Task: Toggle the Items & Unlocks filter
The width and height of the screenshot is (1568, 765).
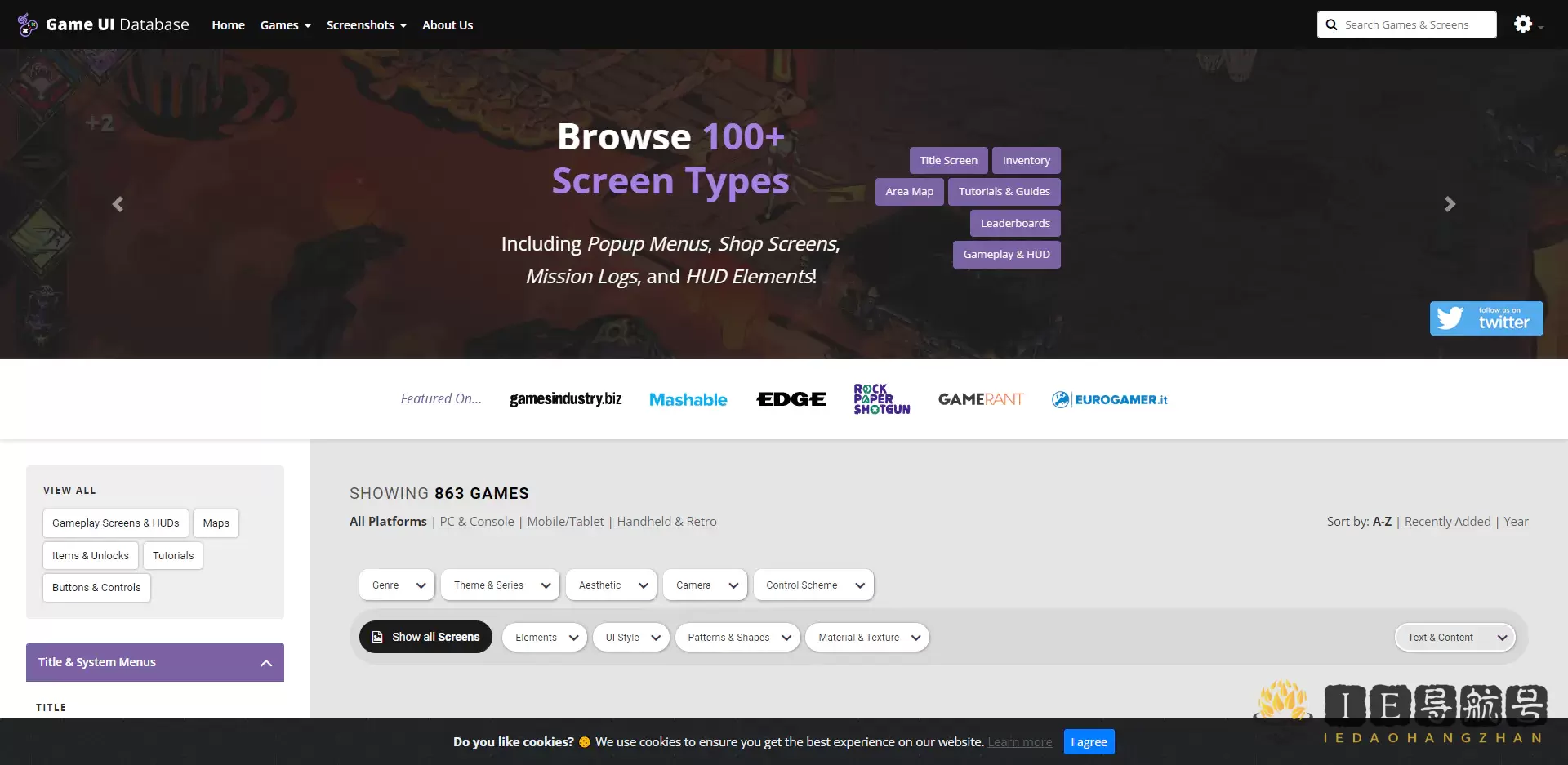Action: pyautogui.click(x=90, y=555)
